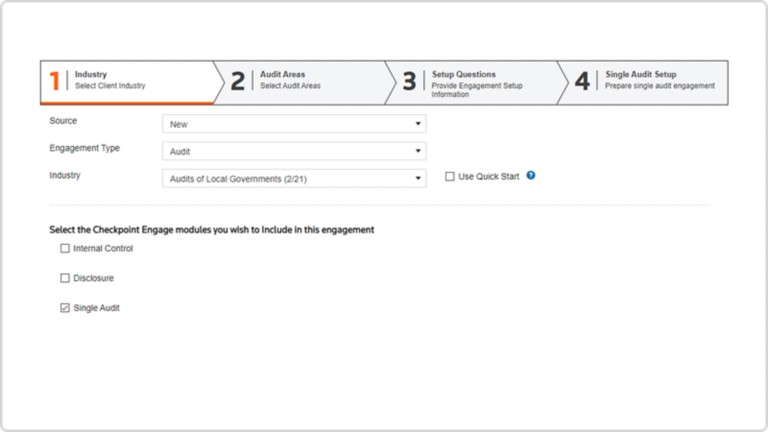Uncheck the Single Audit module checkbox
The image size is (768, 432).
[65, 308]
